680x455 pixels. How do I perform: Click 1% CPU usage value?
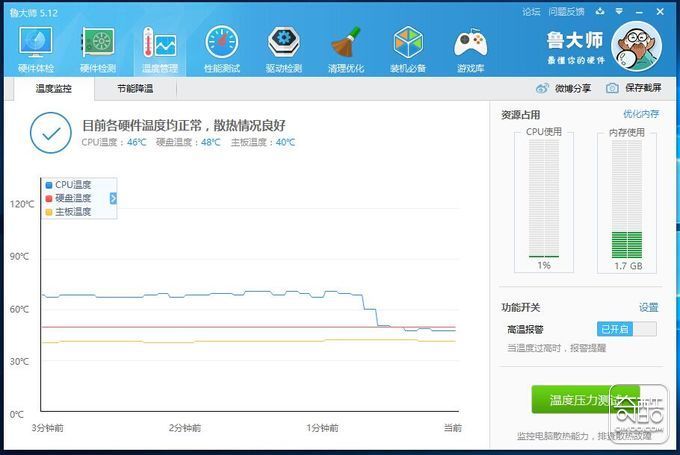click(x=544, y=265)
